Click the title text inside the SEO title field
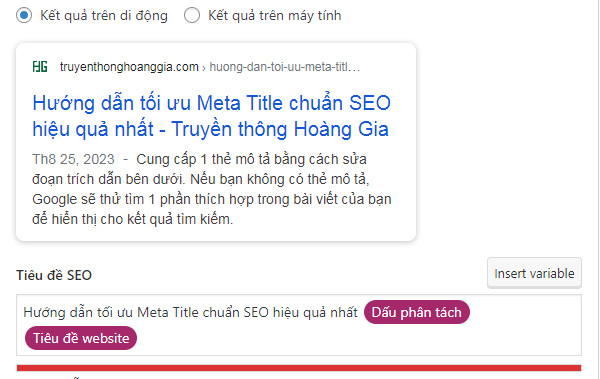This screenshot has height=379, width=600. 190,312
